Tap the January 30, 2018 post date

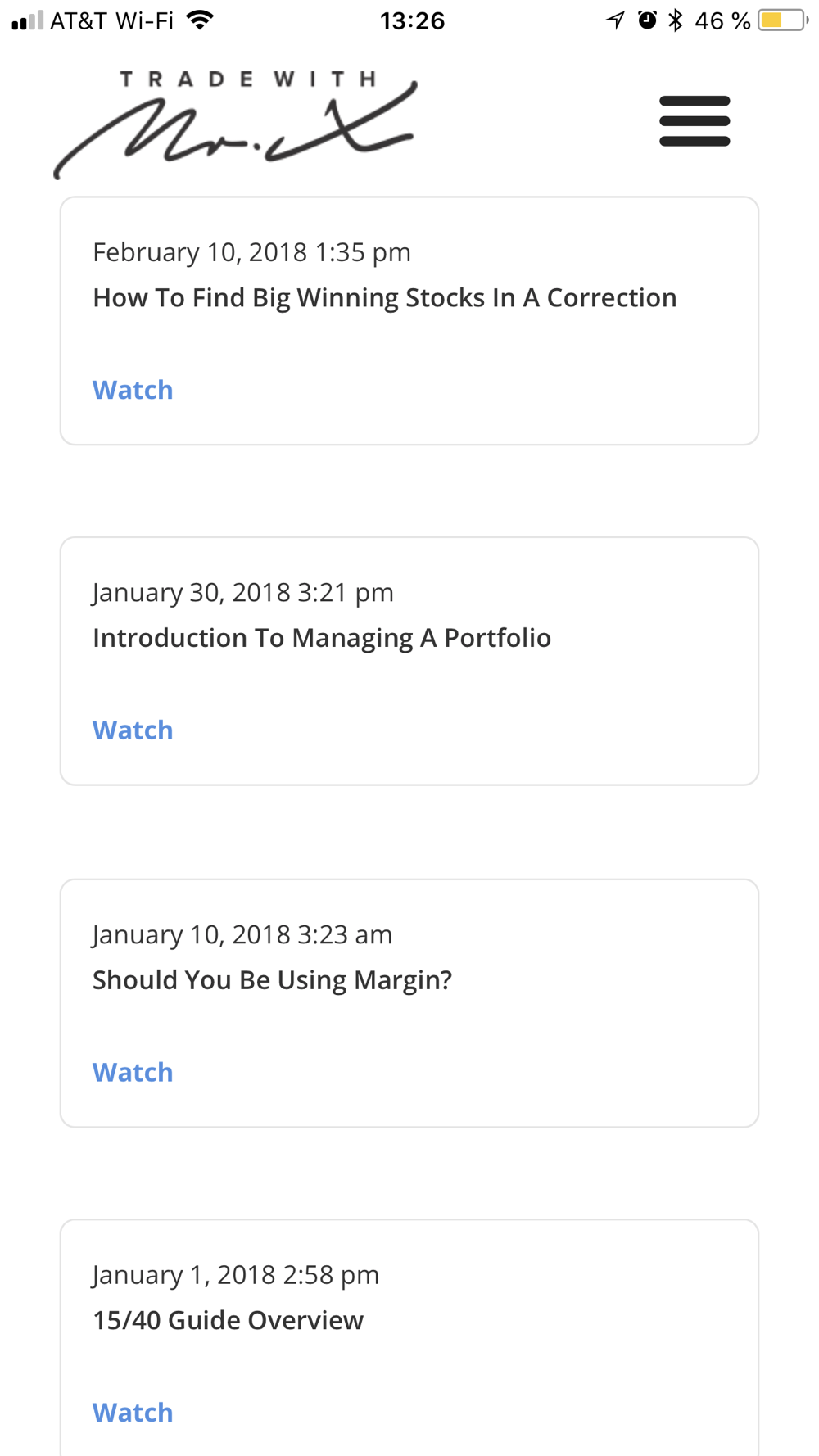click(x=242, y=592)
